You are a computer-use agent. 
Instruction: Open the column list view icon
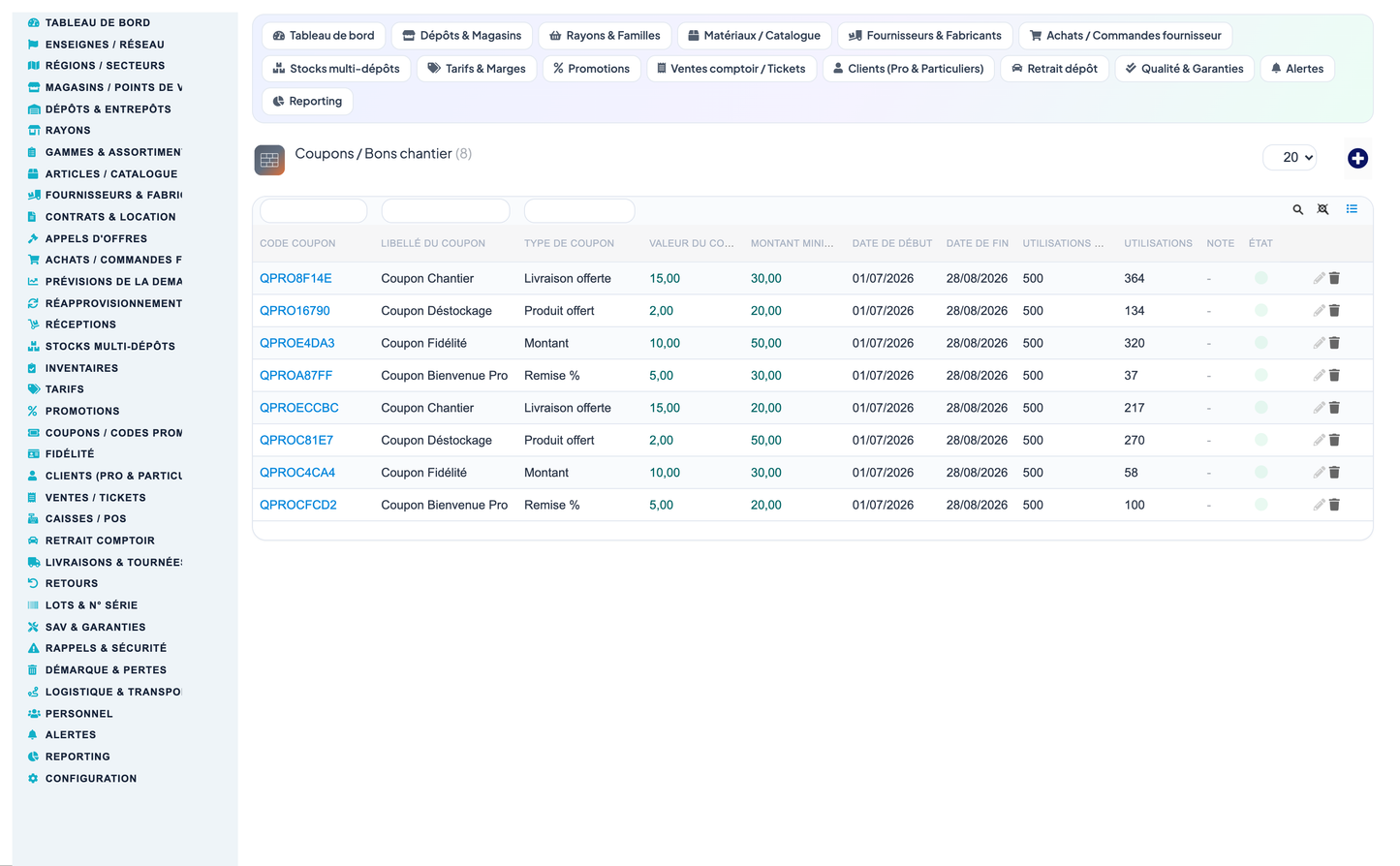[x=1352, y=209]
